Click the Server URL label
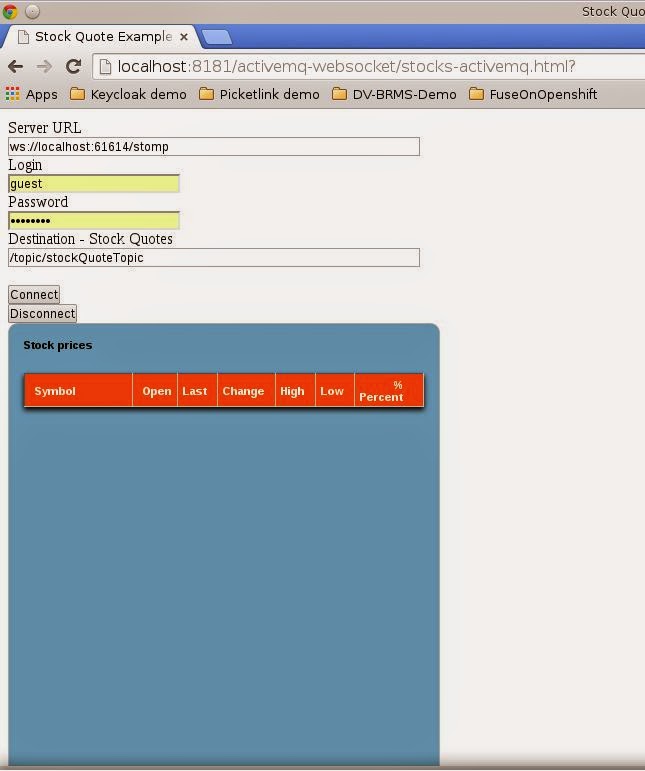The height and width of the screenshot is (771, 645). (x=45, y=128)
